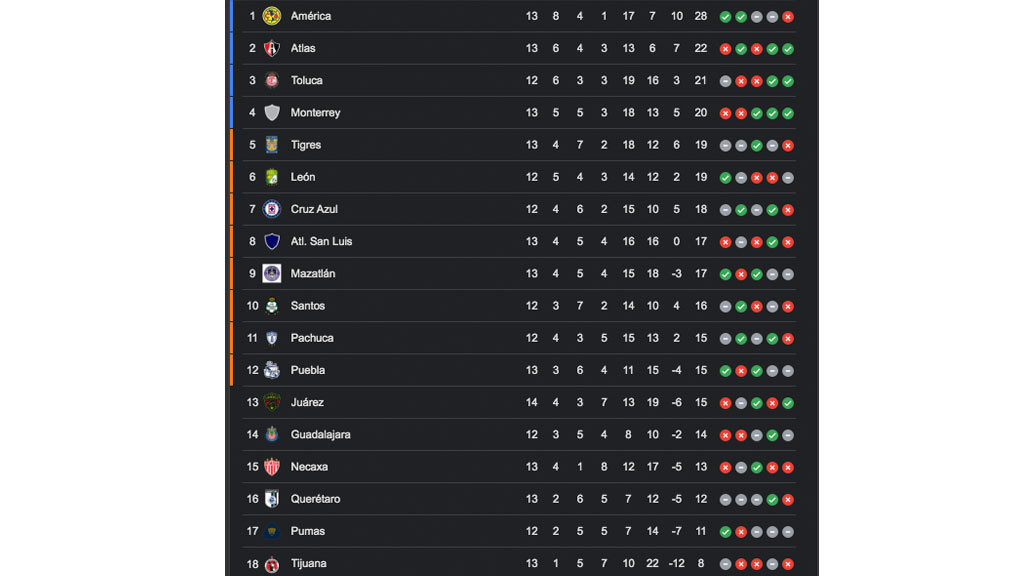The width and height of the screenshot is (1024, 576).
Task: Open the Monterrey team link
Action: [315, 113]
